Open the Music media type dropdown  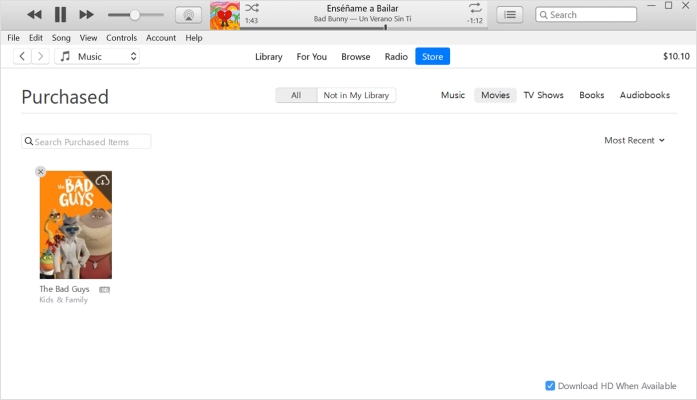pos(97,56)
